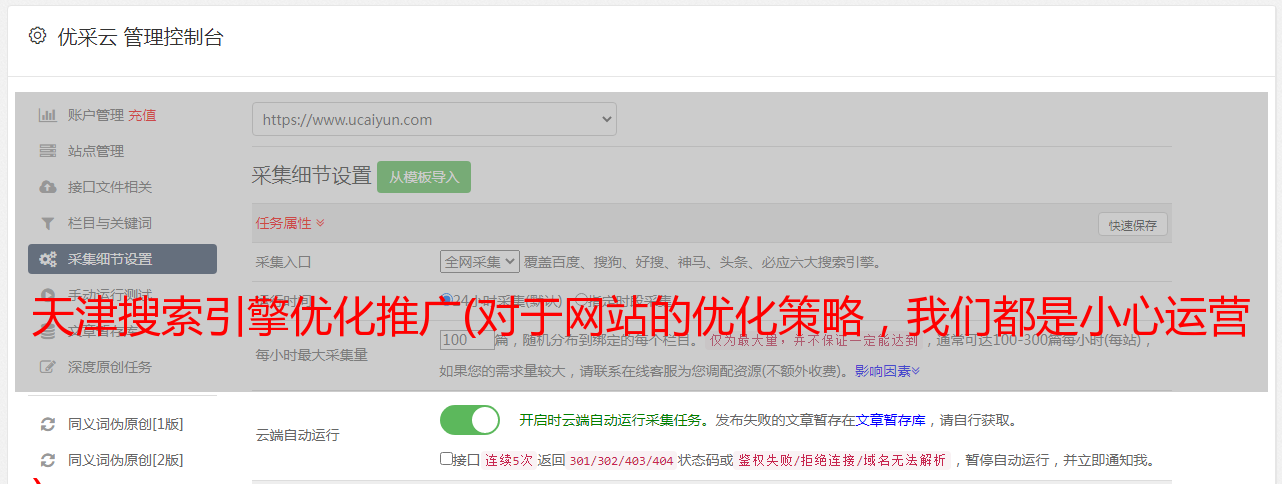Click the 301/302/403/404 status code text
The height and width of the screenshot is (484, 1282).
point(621,461)
